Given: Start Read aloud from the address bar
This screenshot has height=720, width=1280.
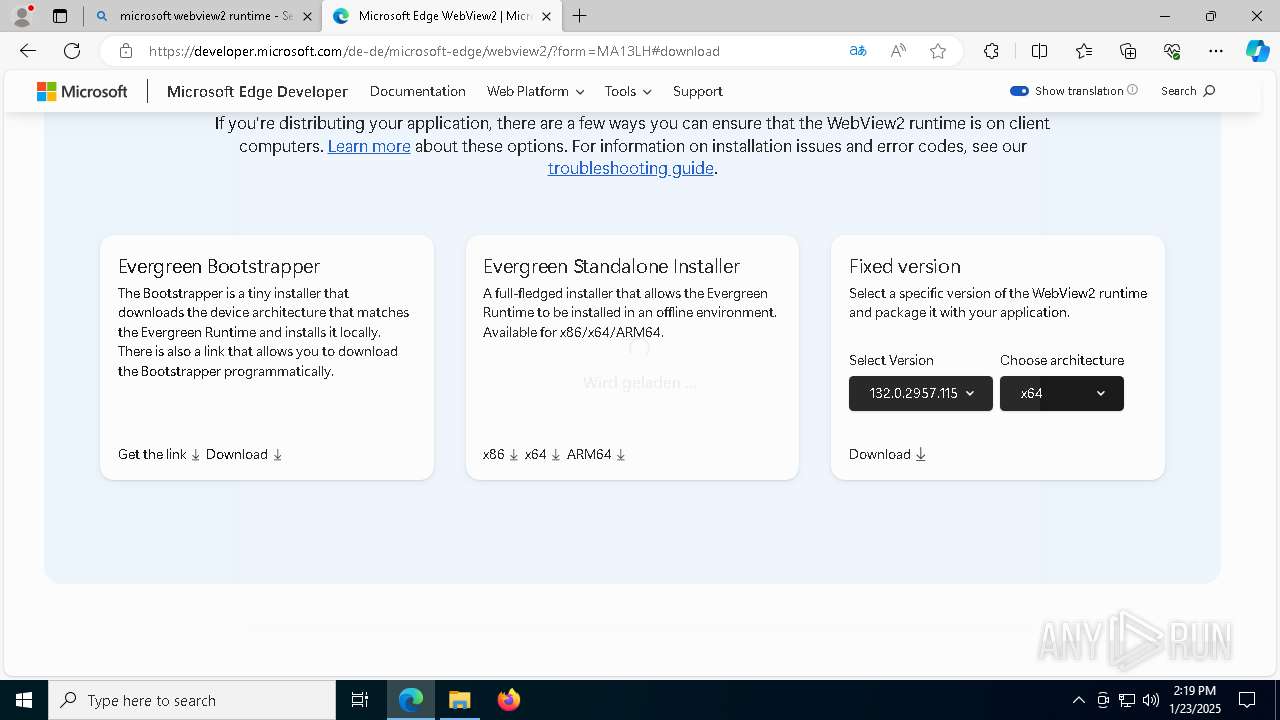Looking at the screenshot, I should 898,51.
